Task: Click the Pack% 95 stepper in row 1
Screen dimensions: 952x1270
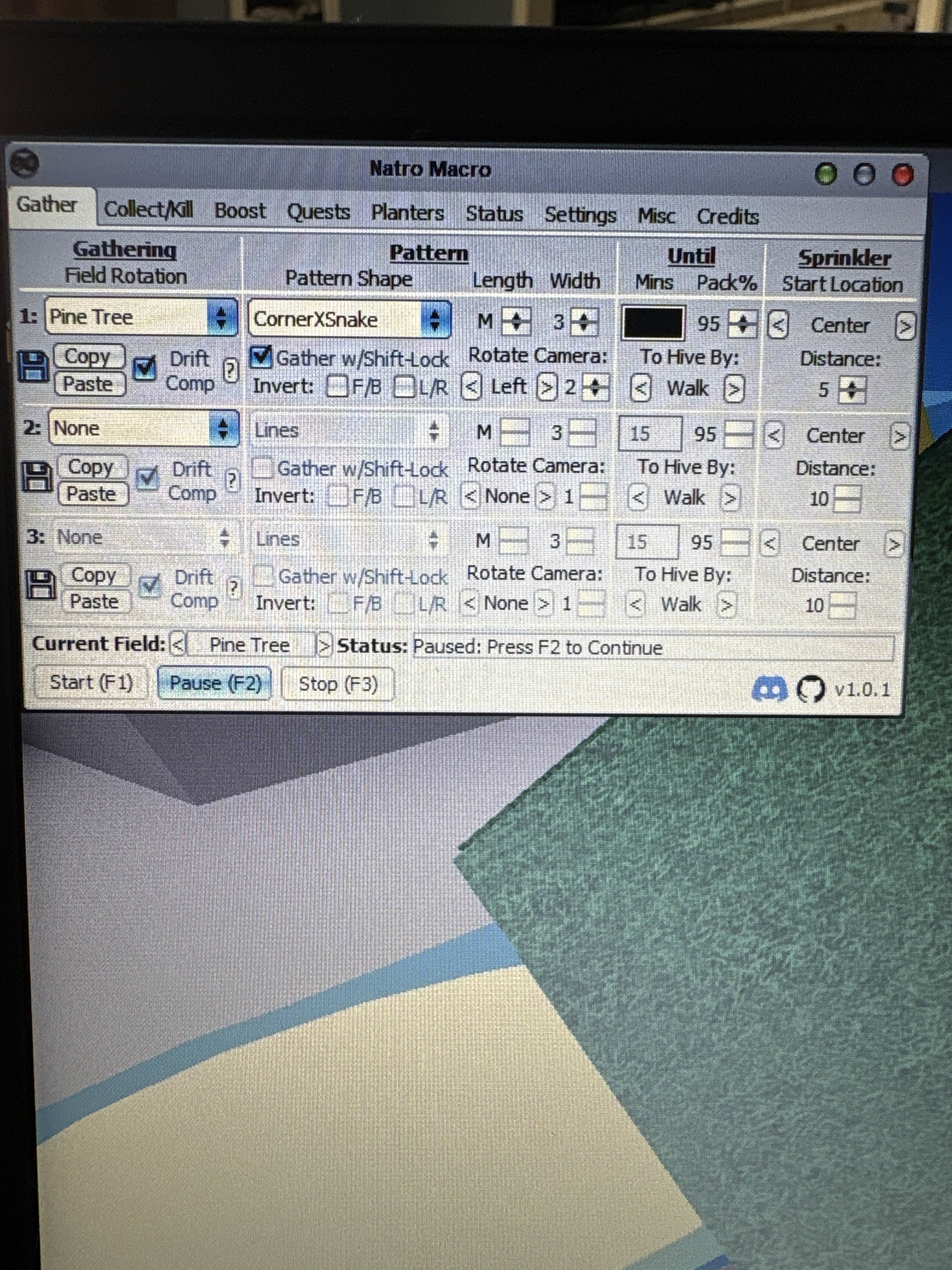Action: 743,324
